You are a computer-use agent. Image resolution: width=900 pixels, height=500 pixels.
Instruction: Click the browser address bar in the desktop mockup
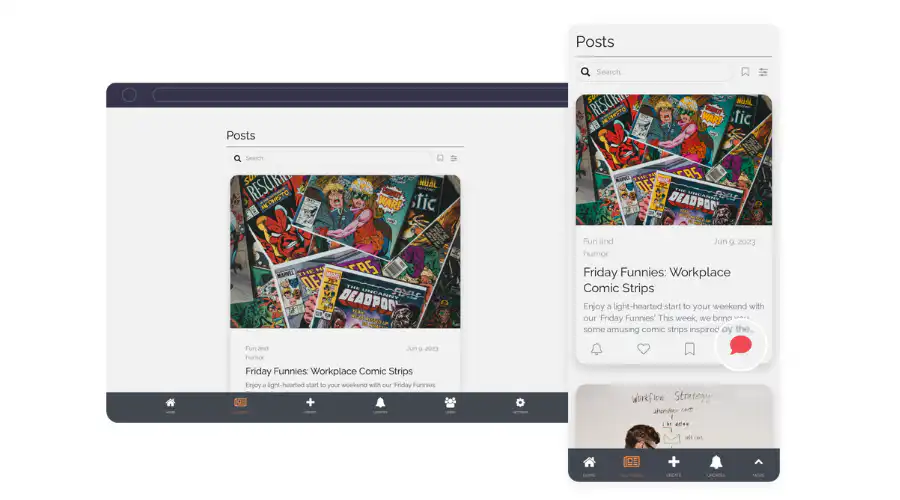click(360, 95)
